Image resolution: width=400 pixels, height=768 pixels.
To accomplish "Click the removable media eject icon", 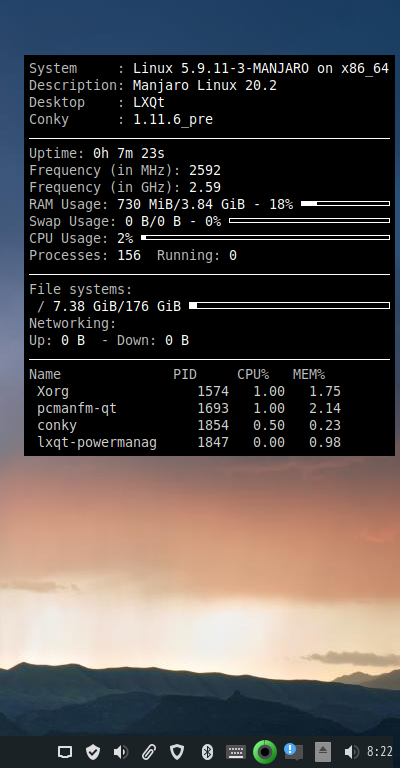I will coord(323,752).
